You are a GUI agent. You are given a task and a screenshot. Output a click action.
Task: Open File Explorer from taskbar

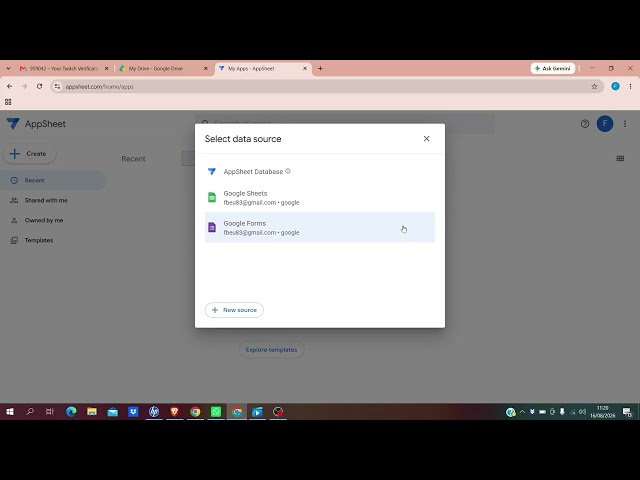(92, 412)
